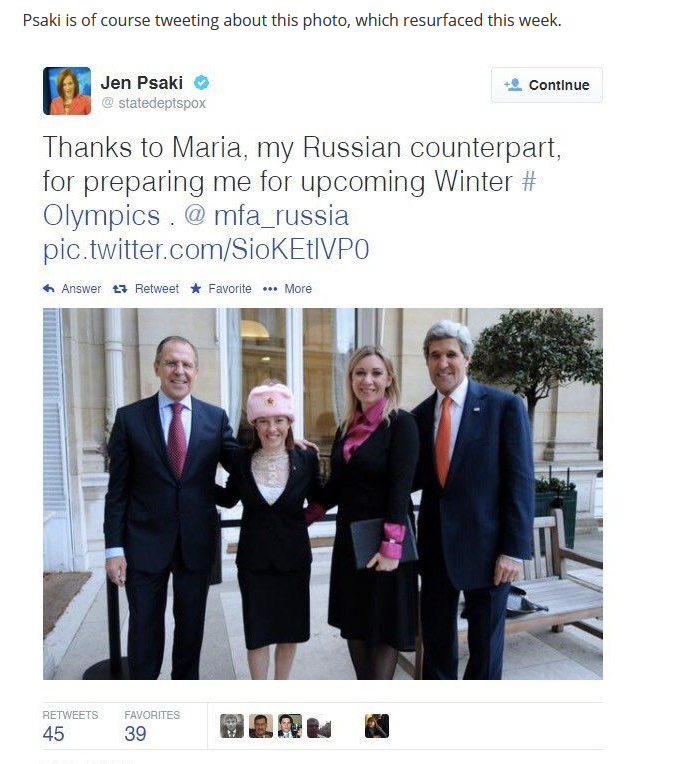Click the first retweeter avatar

[232, 726]
